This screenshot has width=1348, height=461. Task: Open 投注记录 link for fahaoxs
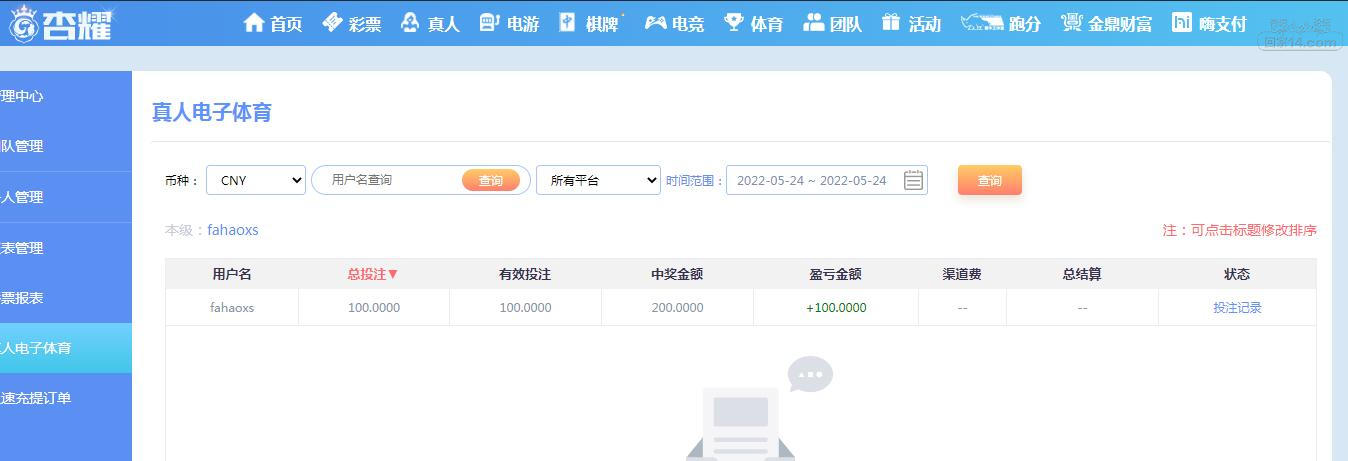1237,308
